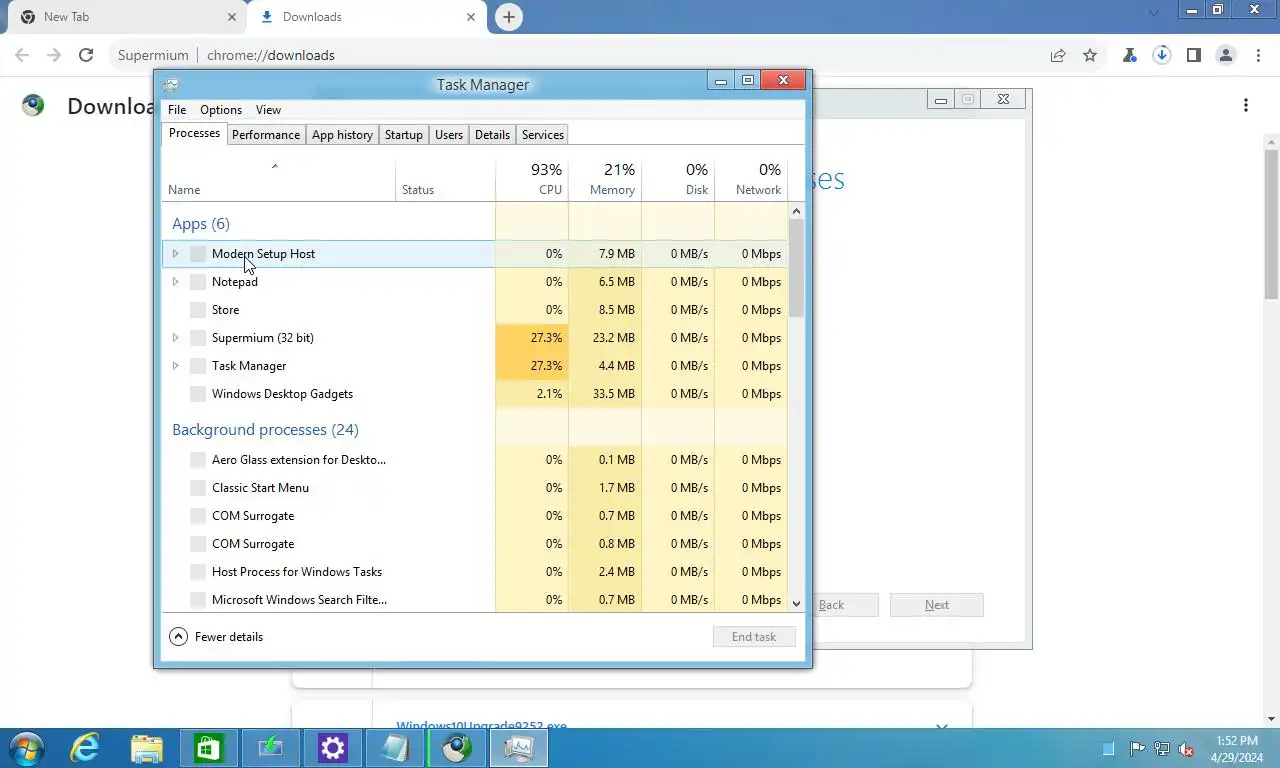
Task: Open File Explorer from the taskbar
Action: [147, 748]
